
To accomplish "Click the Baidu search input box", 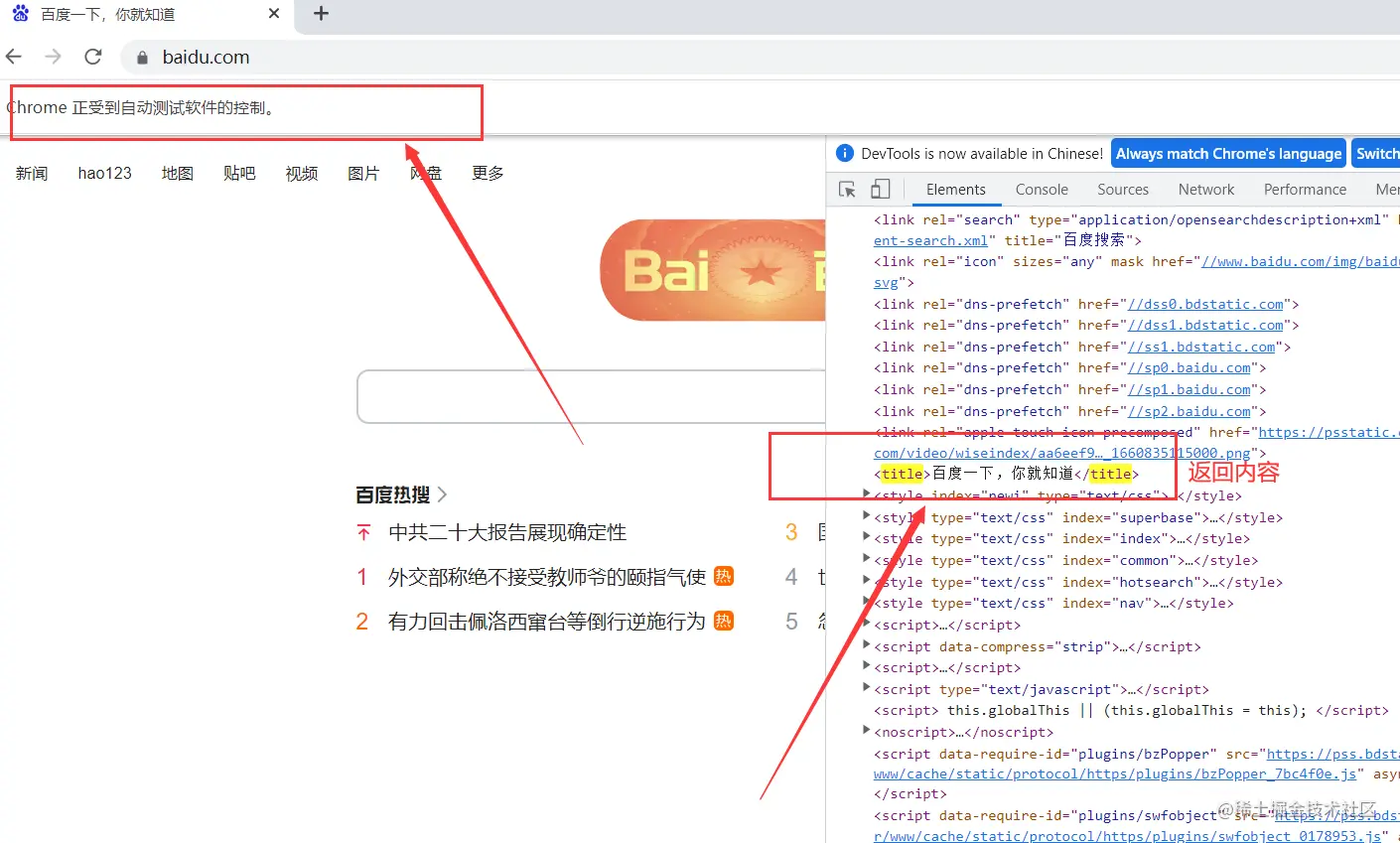I will [591, 397].
